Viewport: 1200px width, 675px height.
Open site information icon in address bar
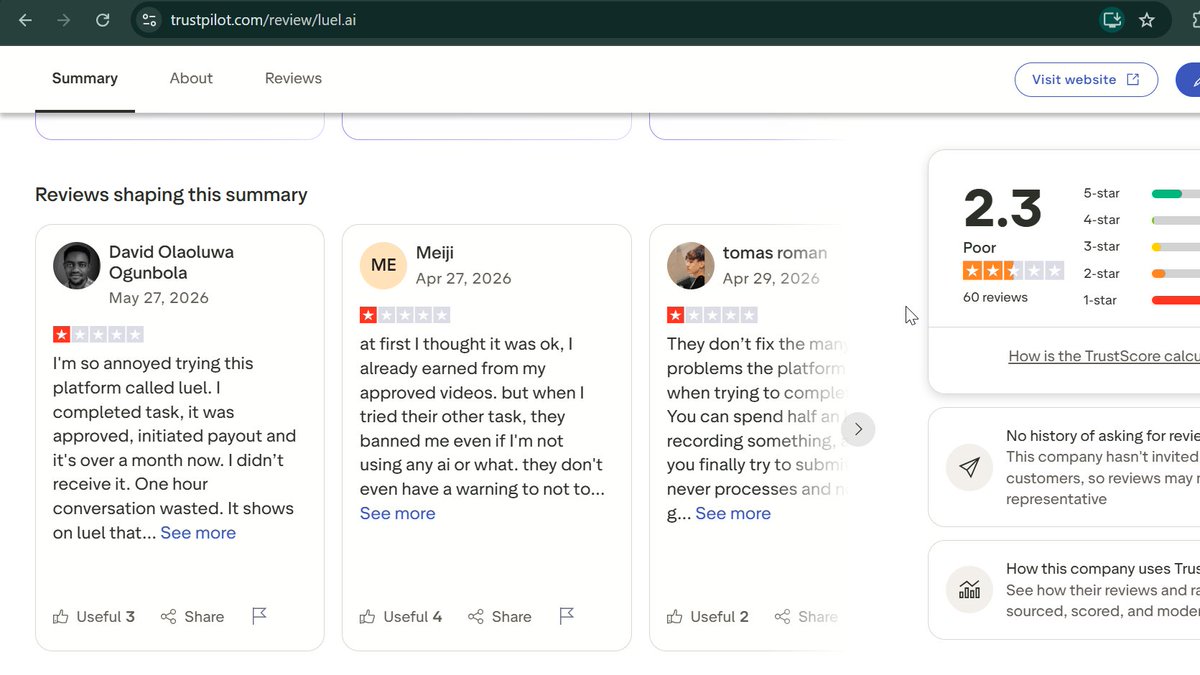click(149, 20)
